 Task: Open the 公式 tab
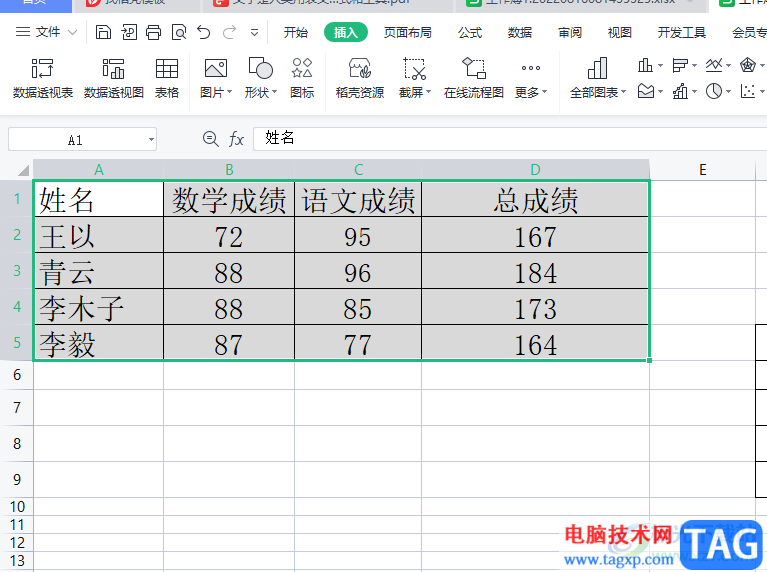pos(470,32)
